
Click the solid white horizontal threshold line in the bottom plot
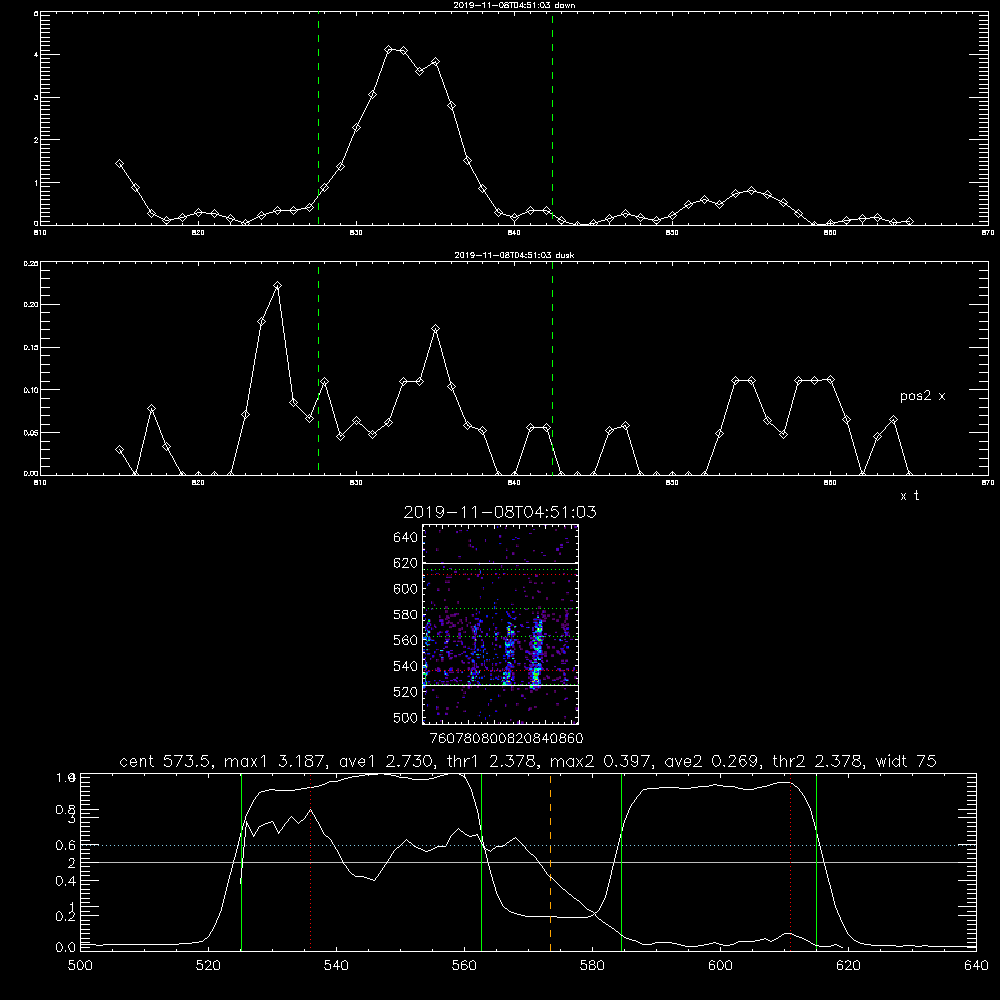528,862
